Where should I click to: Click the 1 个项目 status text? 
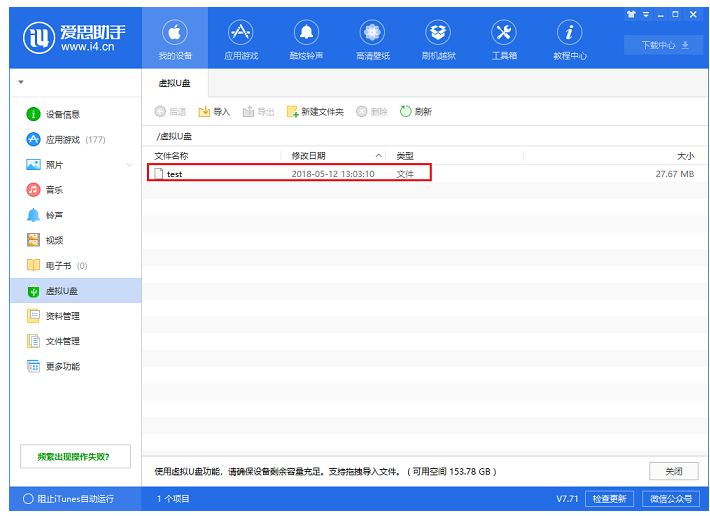tap(173, 499)
